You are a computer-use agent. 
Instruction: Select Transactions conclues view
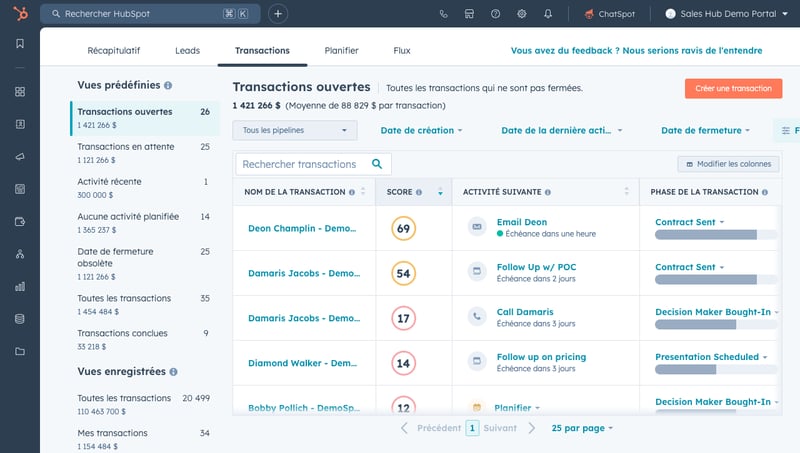pyautogui.click(x=145, y=339)
